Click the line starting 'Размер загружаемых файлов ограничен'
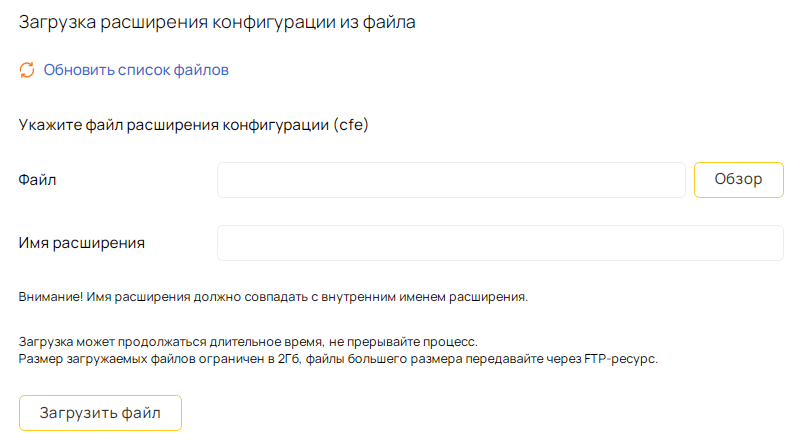Viewport: 812px width, 444px height. pos(338,359)
